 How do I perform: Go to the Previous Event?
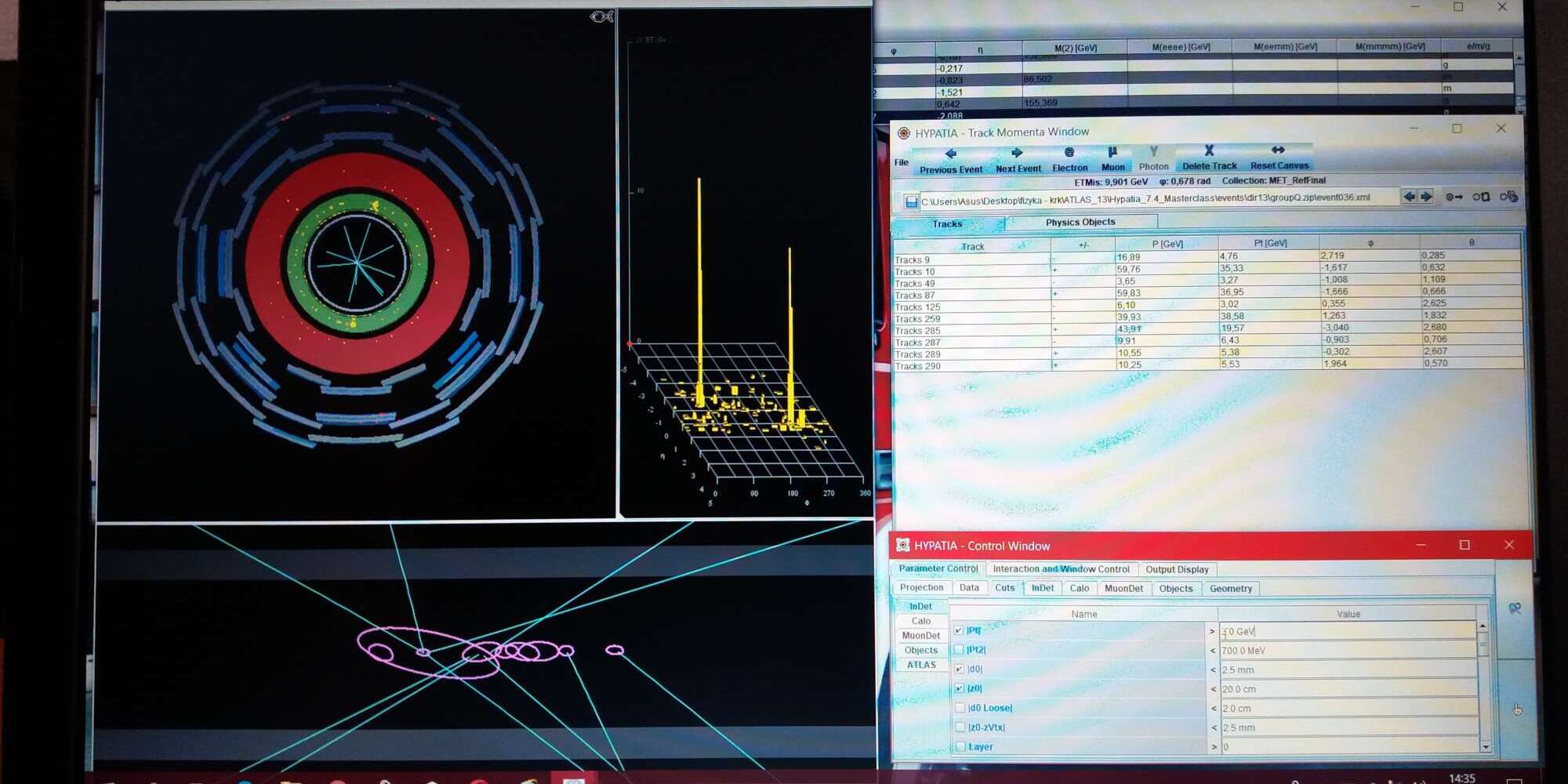950,160
